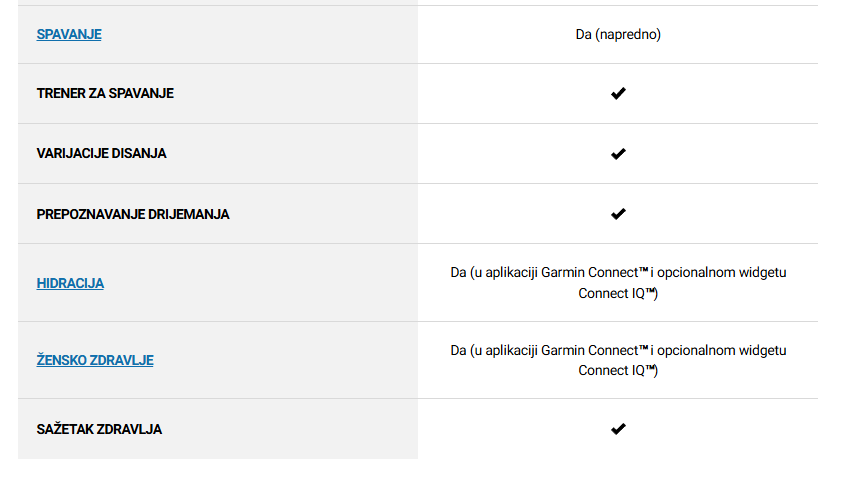Image resolution: width=852 pixels, height=487 pixels.
Task: Click the checkmark for Varijacije disanja
Action: 618,154
